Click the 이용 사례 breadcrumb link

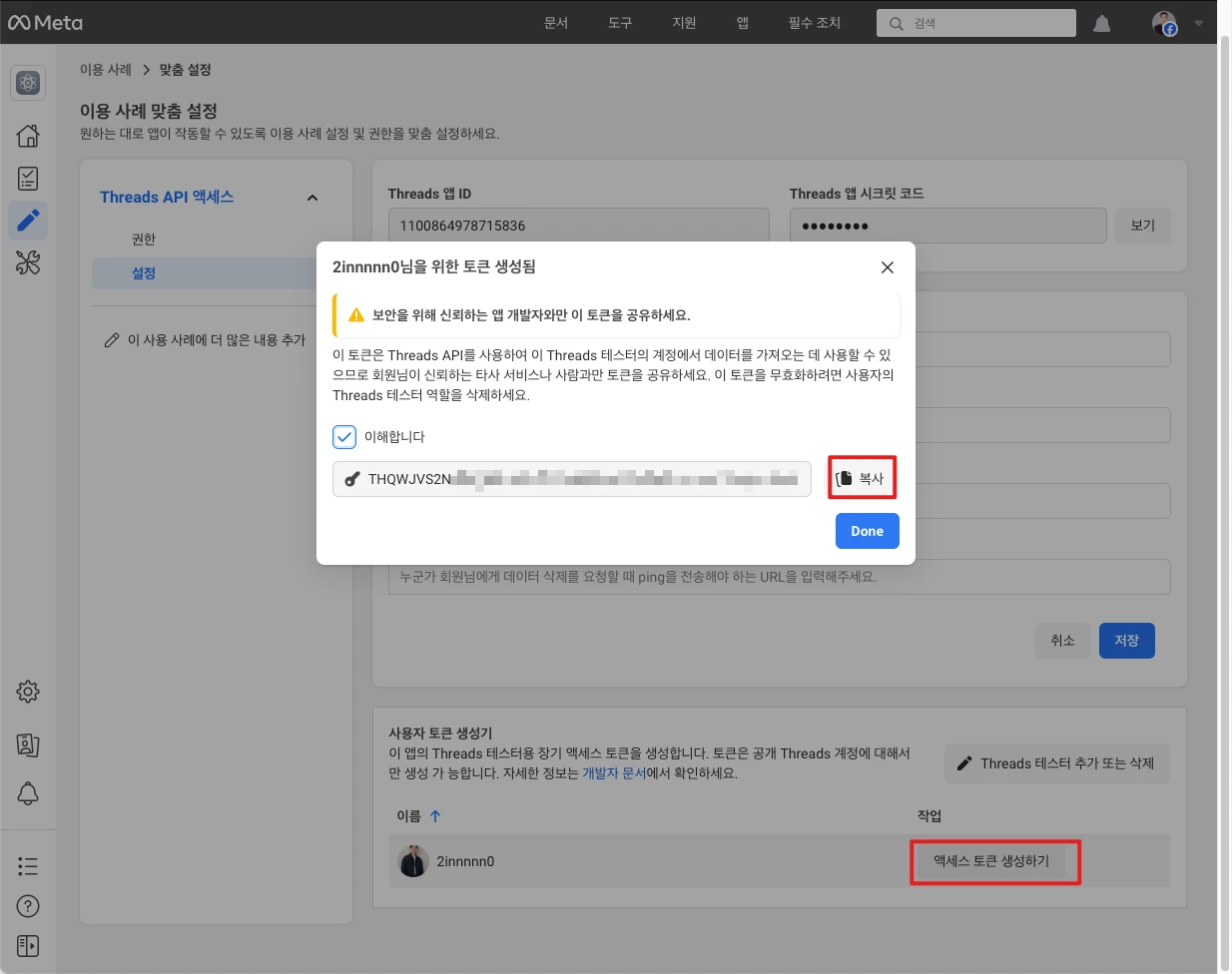pos(106,70)
